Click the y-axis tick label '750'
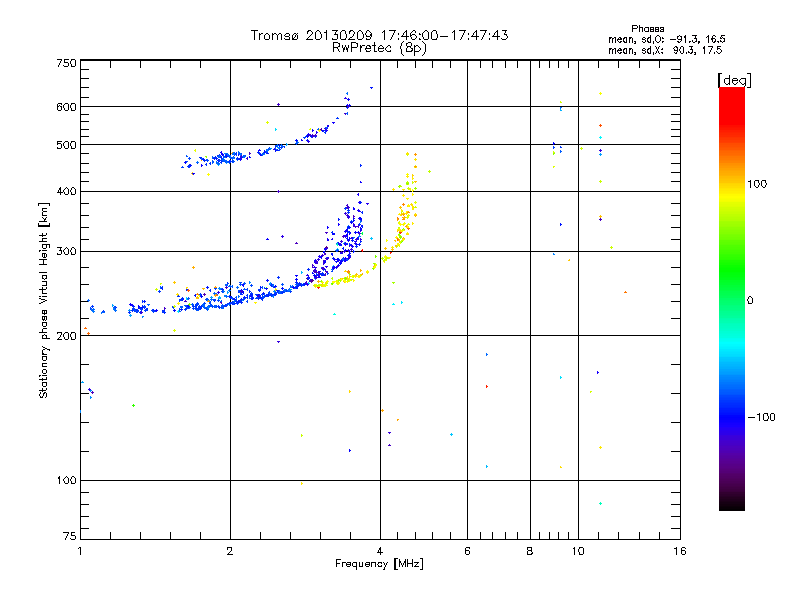800x600 pixels. [66, 63]
